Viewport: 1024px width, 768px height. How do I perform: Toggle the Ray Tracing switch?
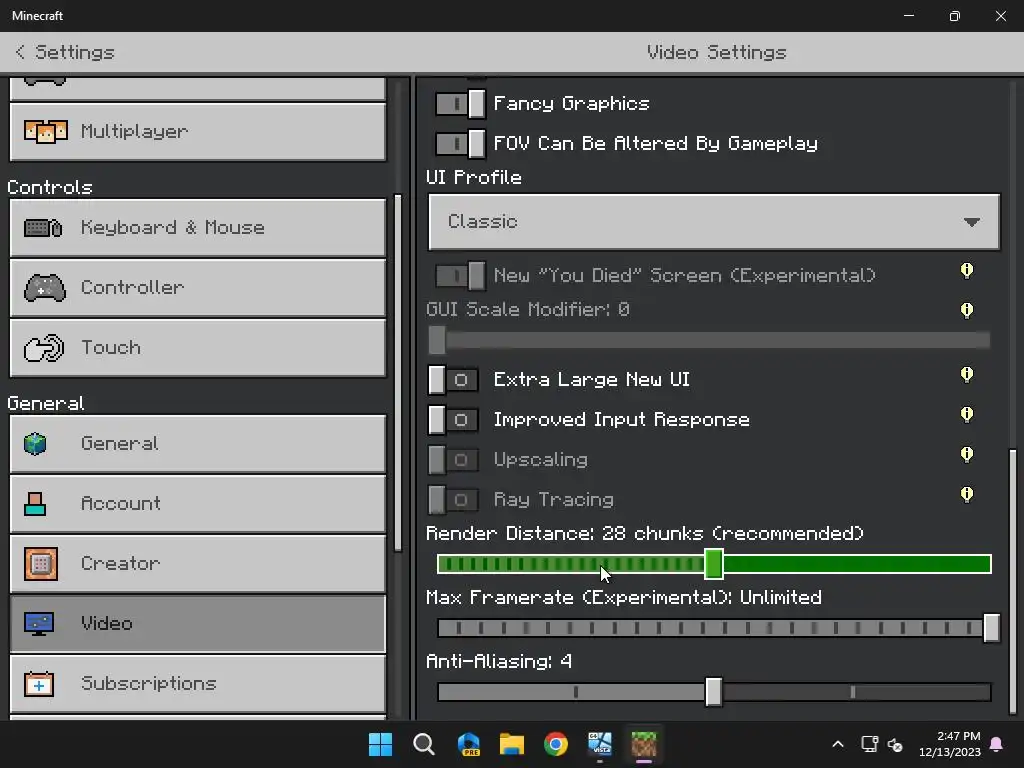(x=453, y=500)
